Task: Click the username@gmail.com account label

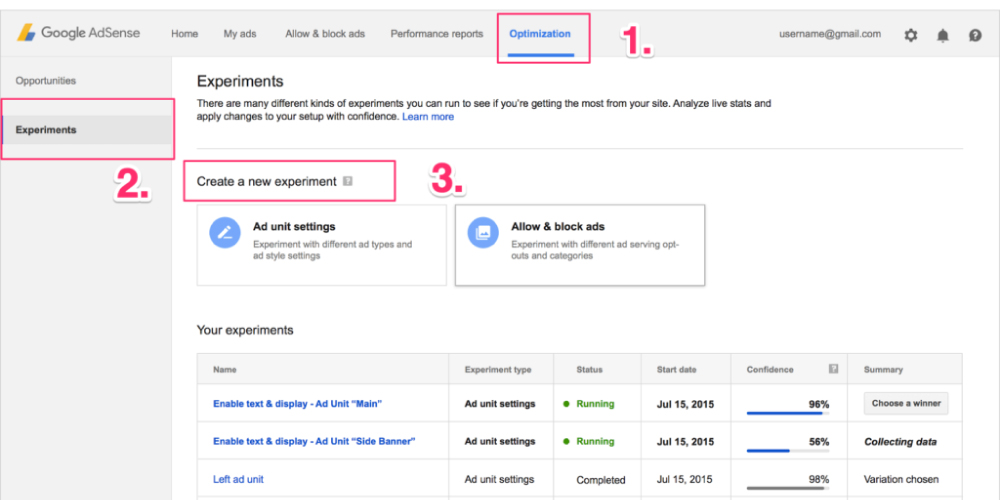Action: (x=830, y=34)
